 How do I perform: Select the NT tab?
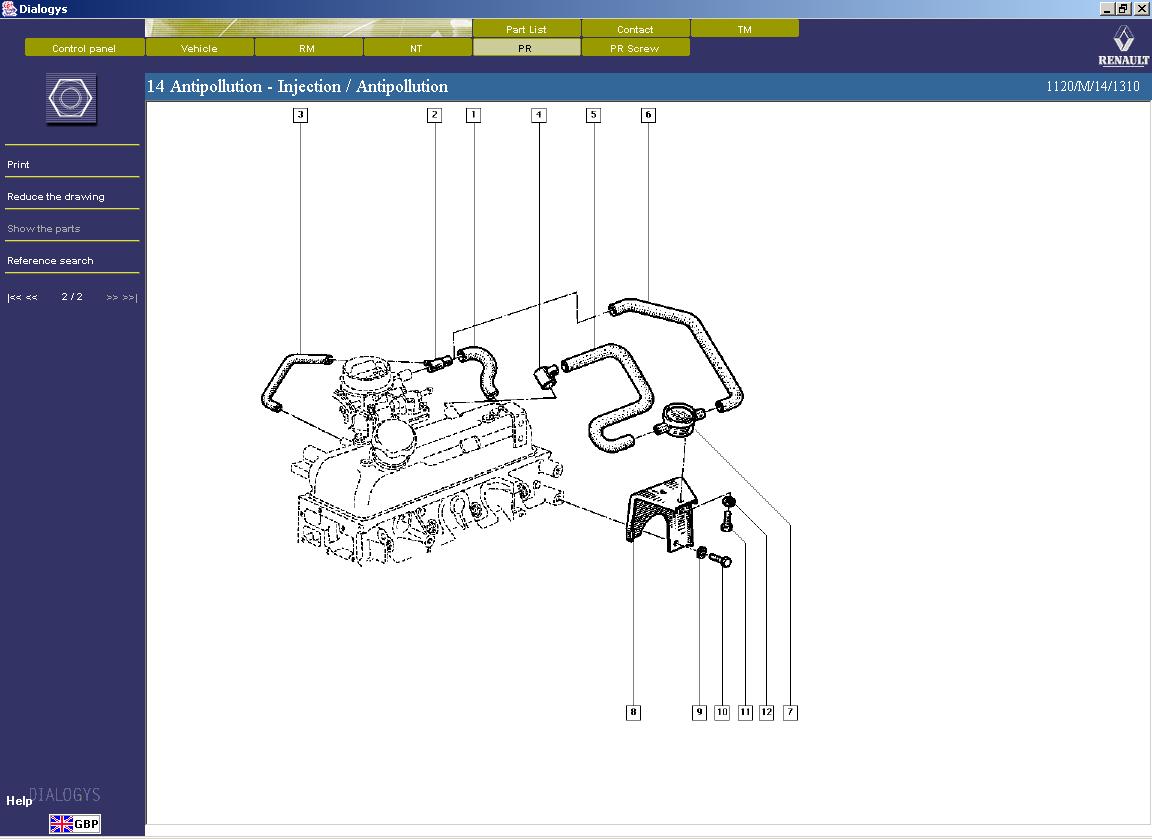pos(417,48)
